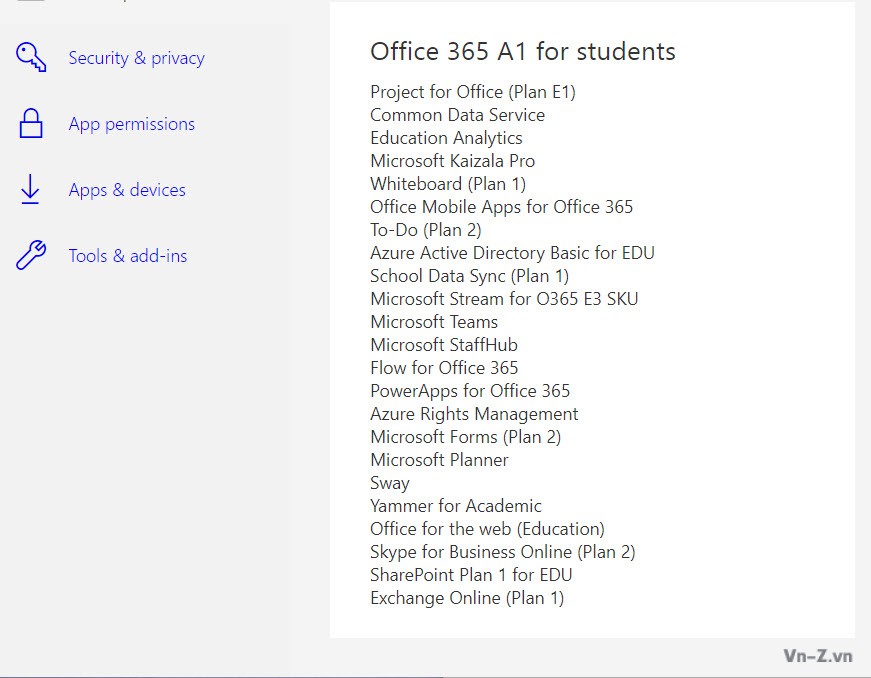Click the Sway list entry

coord(390,483)
